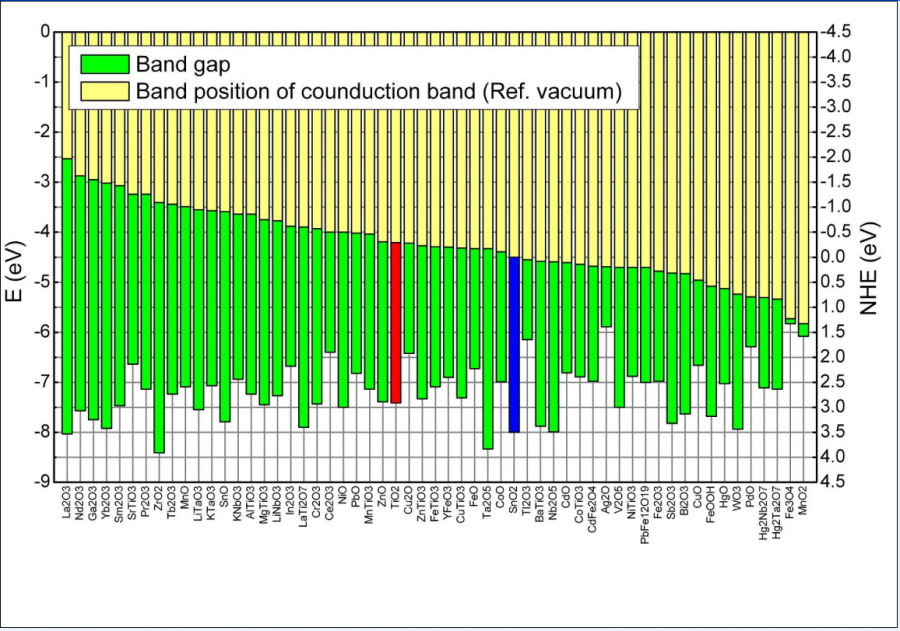Click the Yb2O3 axis label

click(106, 503)
